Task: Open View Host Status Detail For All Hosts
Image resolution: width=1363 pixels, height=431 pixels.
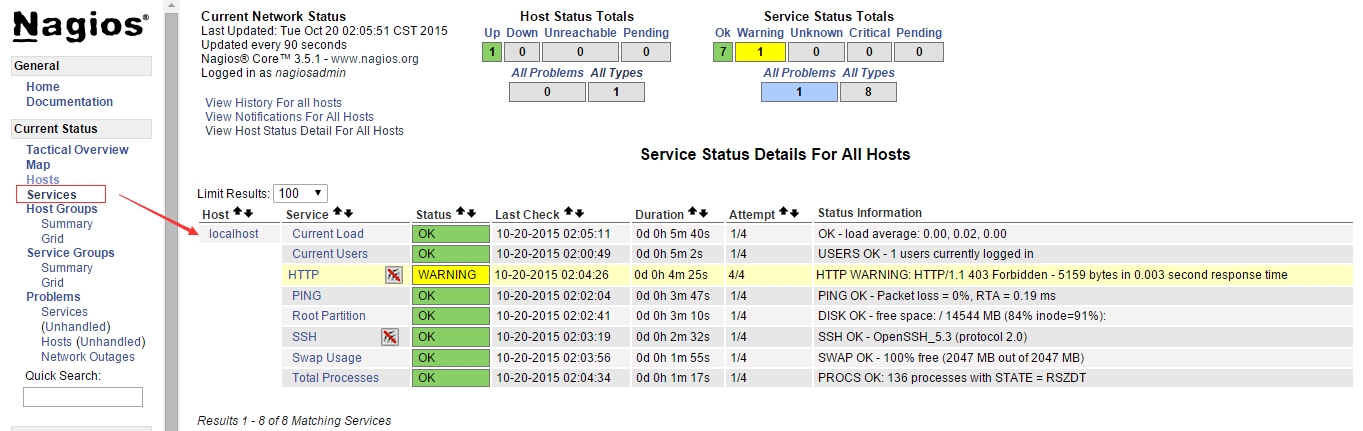Action: [304, 131]
